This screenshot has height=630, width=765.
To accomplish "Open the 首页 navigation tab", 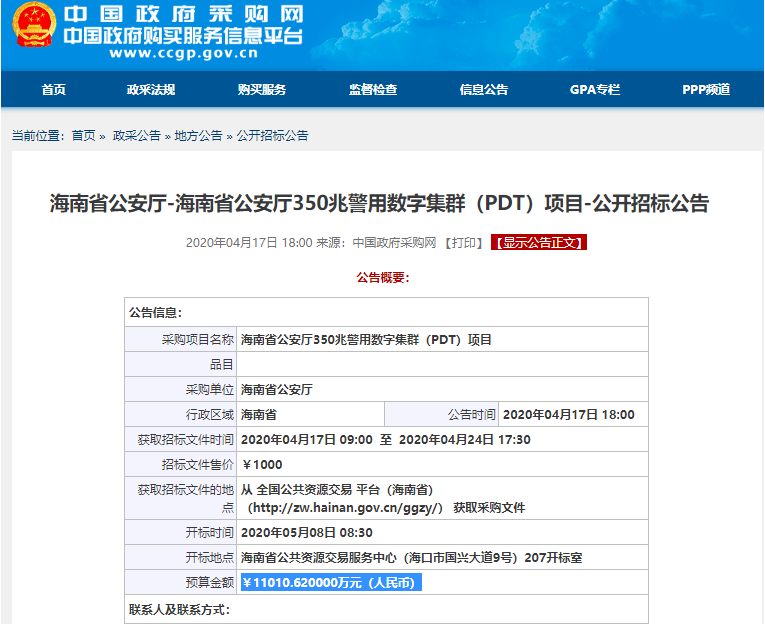I will (54, 90).
